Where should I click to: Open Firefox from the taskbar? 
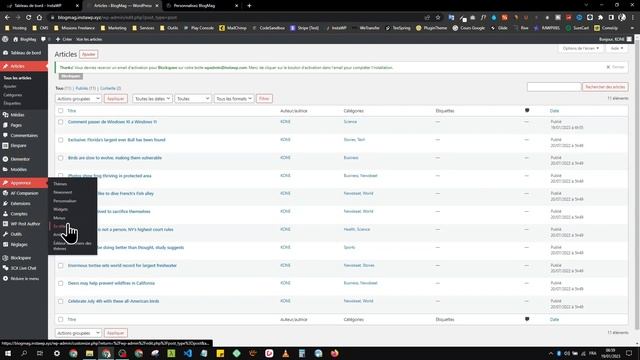pyautogui.click(x=335, y=353)
